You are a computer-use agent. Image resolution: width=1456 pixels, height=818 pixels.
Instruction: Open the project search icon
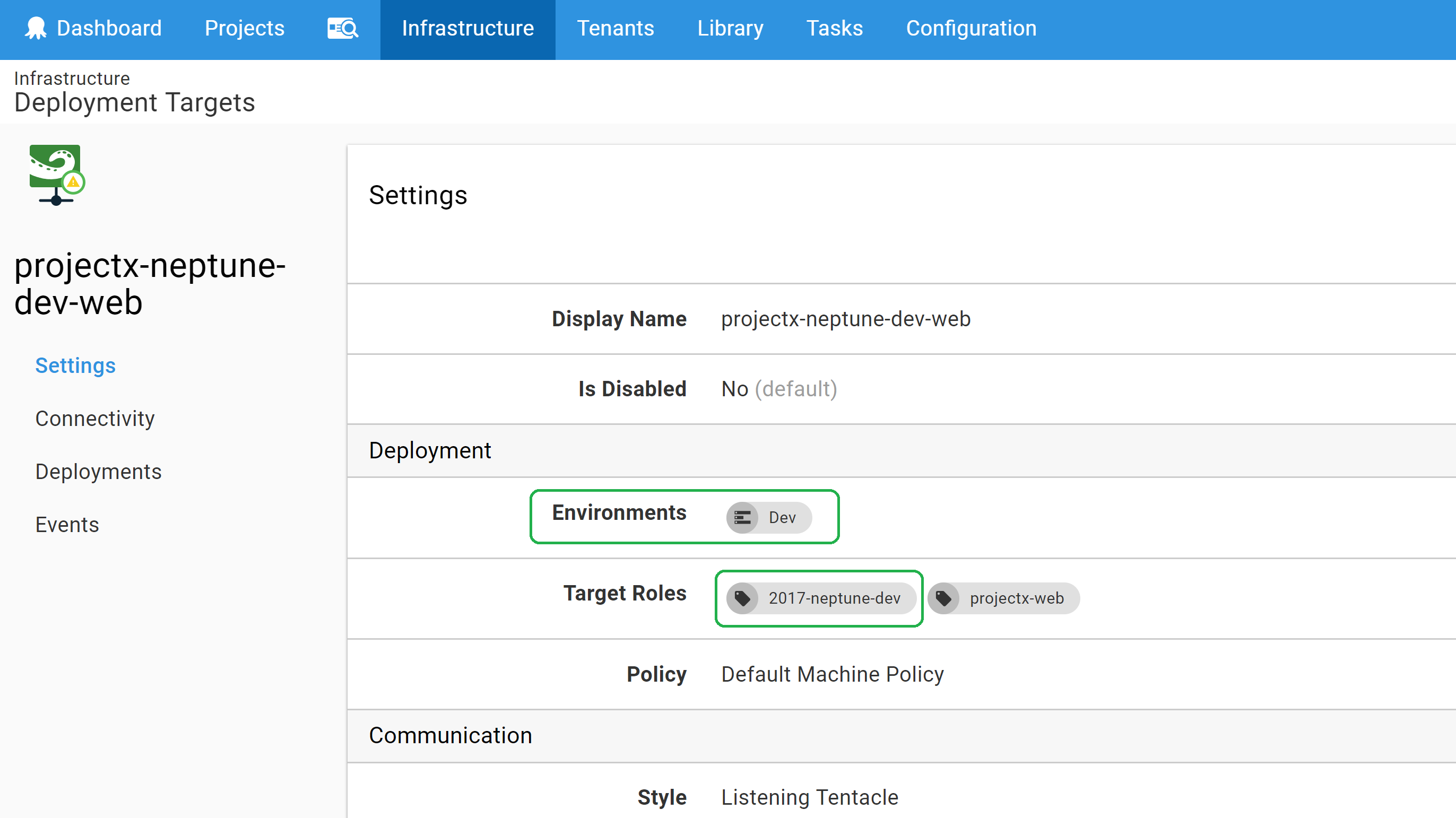coord(343,28)
